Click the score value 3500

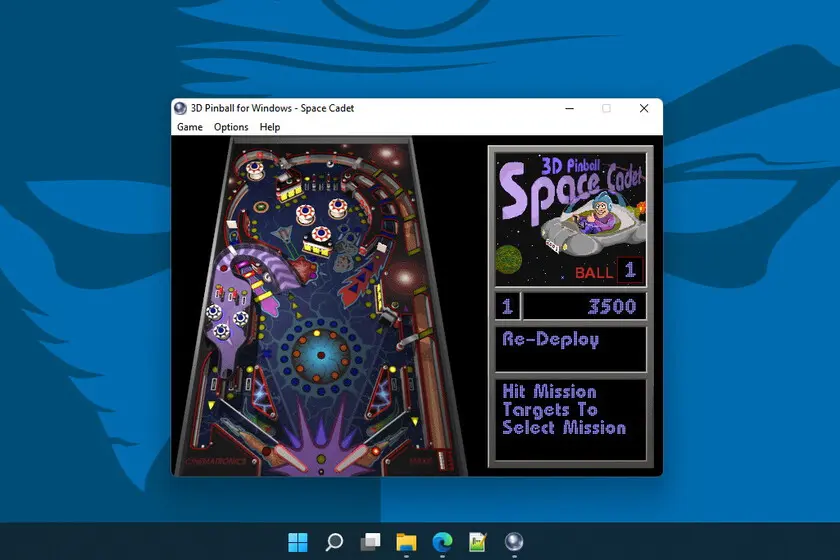point(612,307)
